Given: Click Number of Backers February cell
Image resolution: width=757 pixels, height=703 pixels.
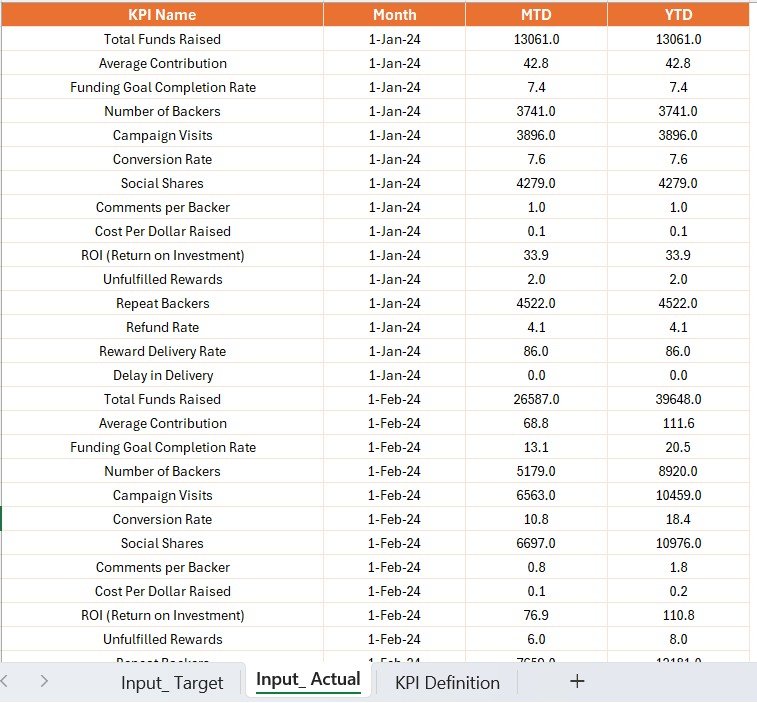Looking at the screenshot, I should click(x=162, y=471).
